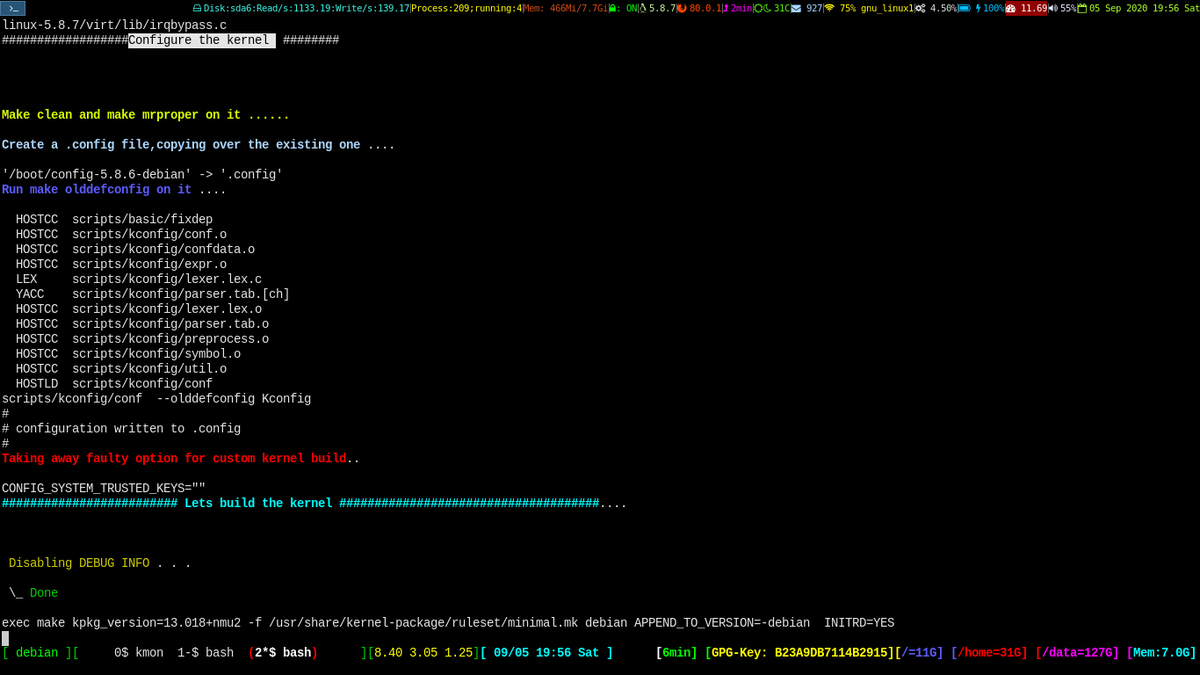The width and height of the screenshot is (1200, 675).
Task: Click the calendar icon beside 05 Sep 2020
Action: pyautogui.click(x=1082, y=8)
